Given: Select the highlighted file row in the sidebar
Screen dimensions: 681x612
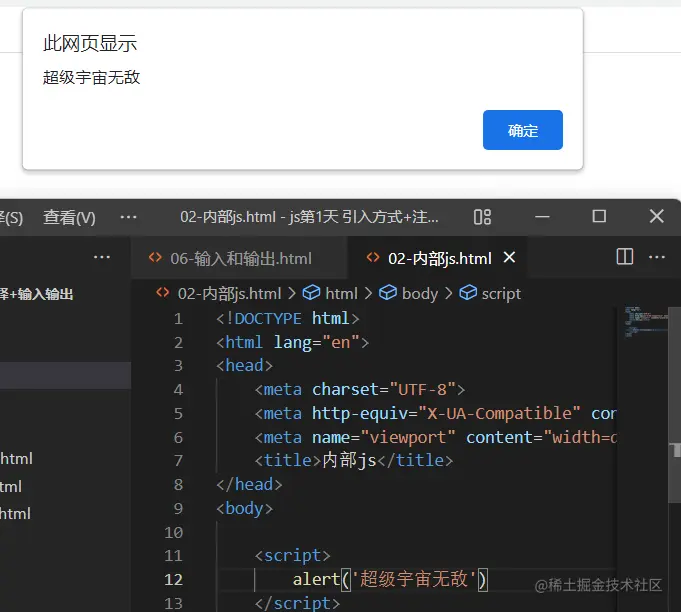Looking at the screenshot, I should [x=65, y=375].
